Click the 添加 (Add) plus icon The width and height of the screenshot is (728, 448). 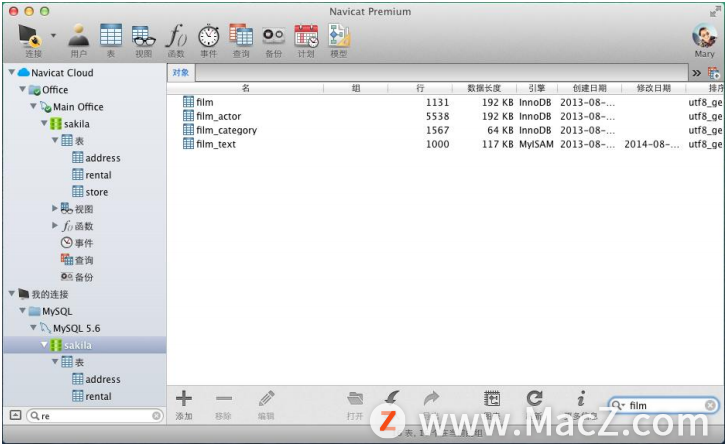tap(184, 399)
